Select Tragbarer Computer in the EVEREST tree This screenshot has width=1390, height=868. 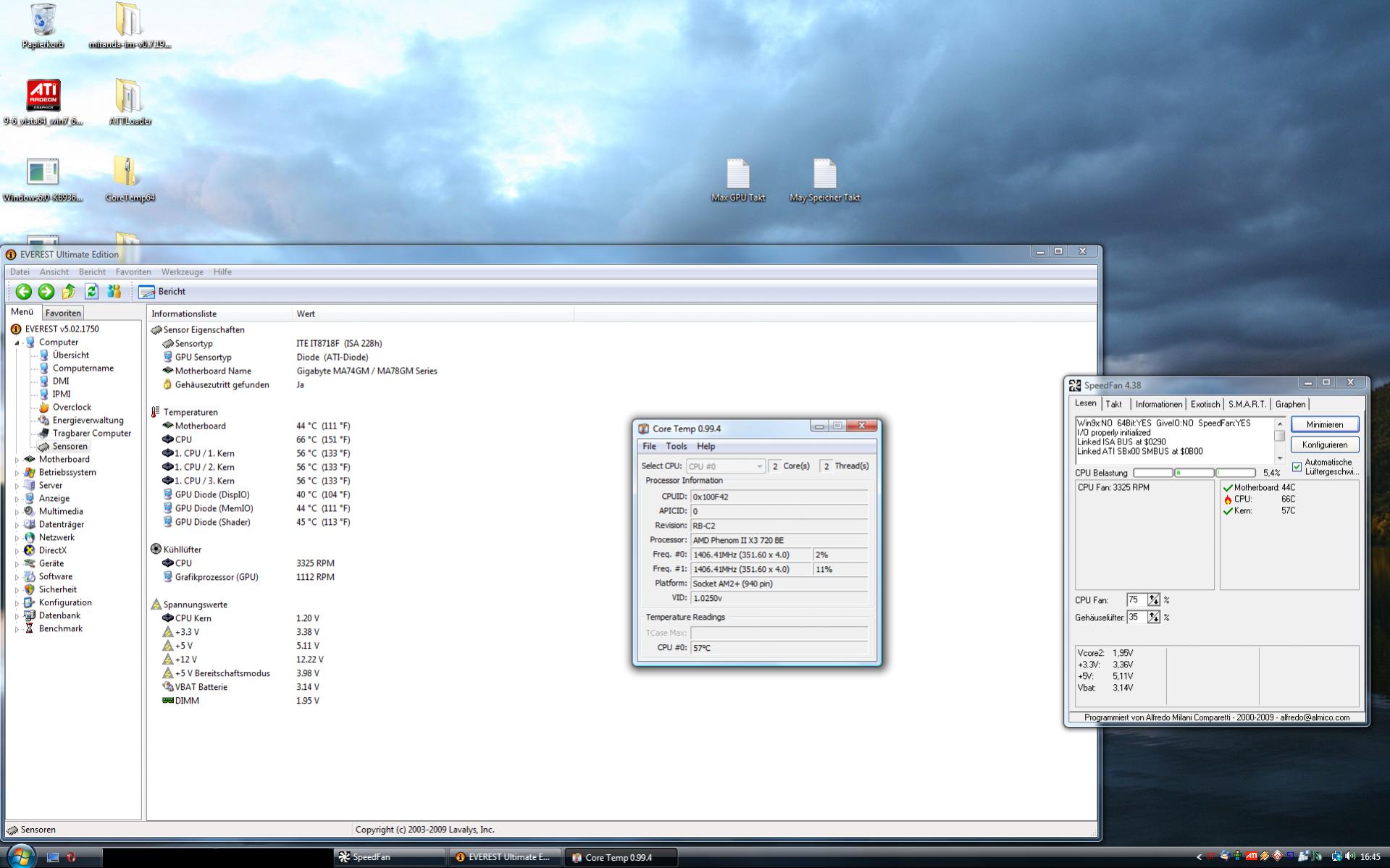click(x=91, y=433)
